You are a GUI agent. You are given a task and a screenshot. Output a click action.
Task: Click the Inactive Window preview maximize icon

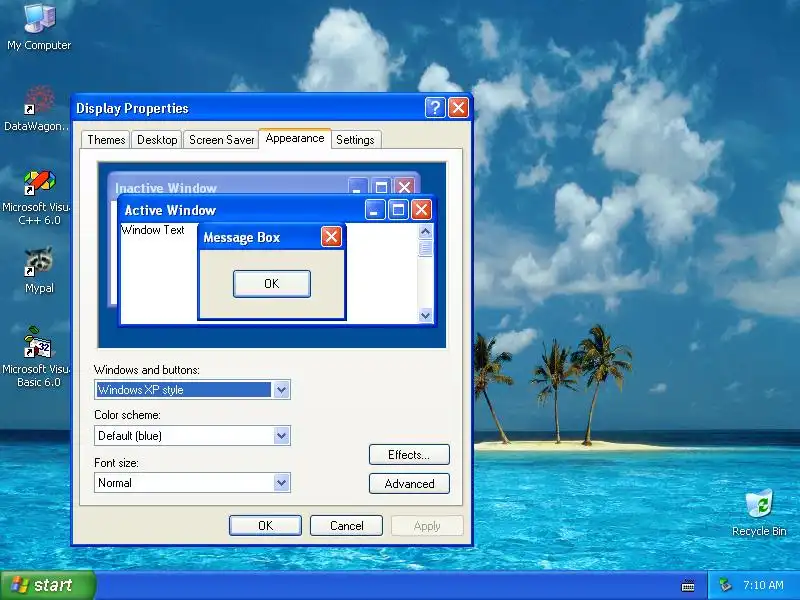(x=381, y=186)
